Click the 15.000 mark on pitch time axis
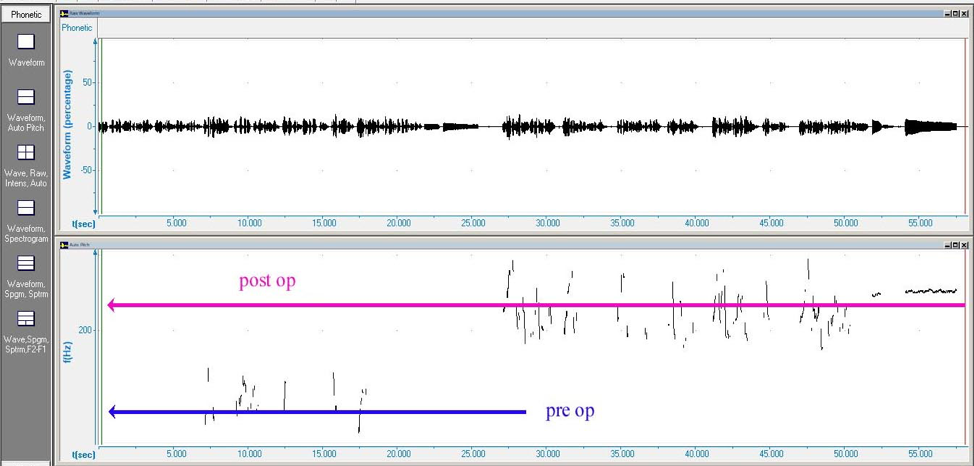Viewport: 974px width, 466px height. [324, 454]
